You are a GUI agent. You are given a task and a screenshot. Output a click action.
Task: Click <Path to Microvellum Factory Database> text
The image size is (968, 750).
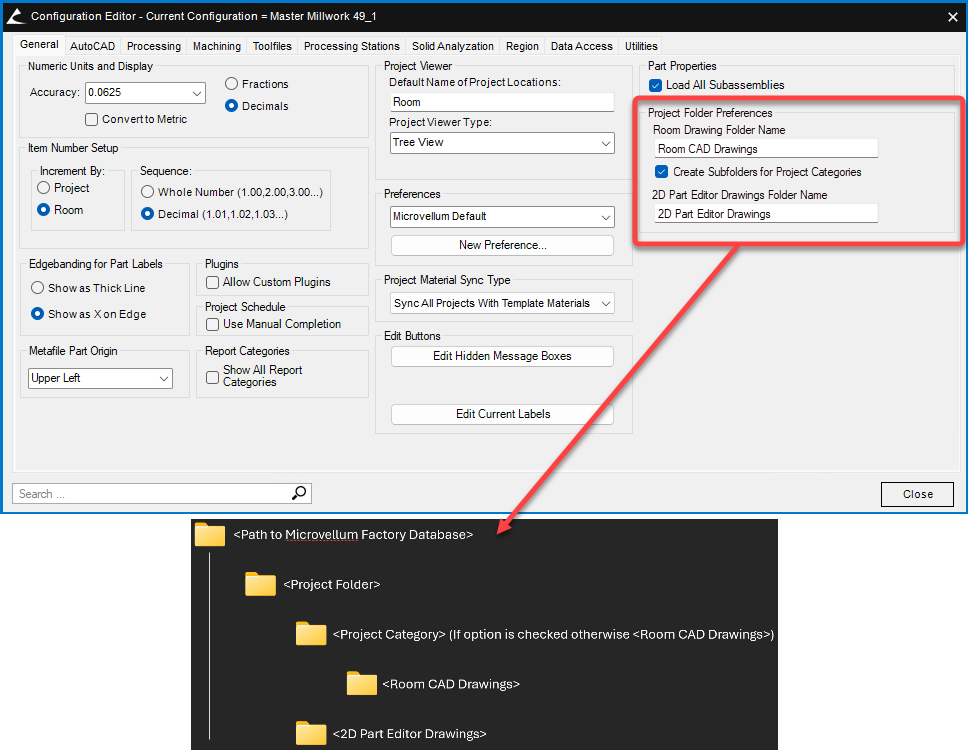[x=353, y=535]
